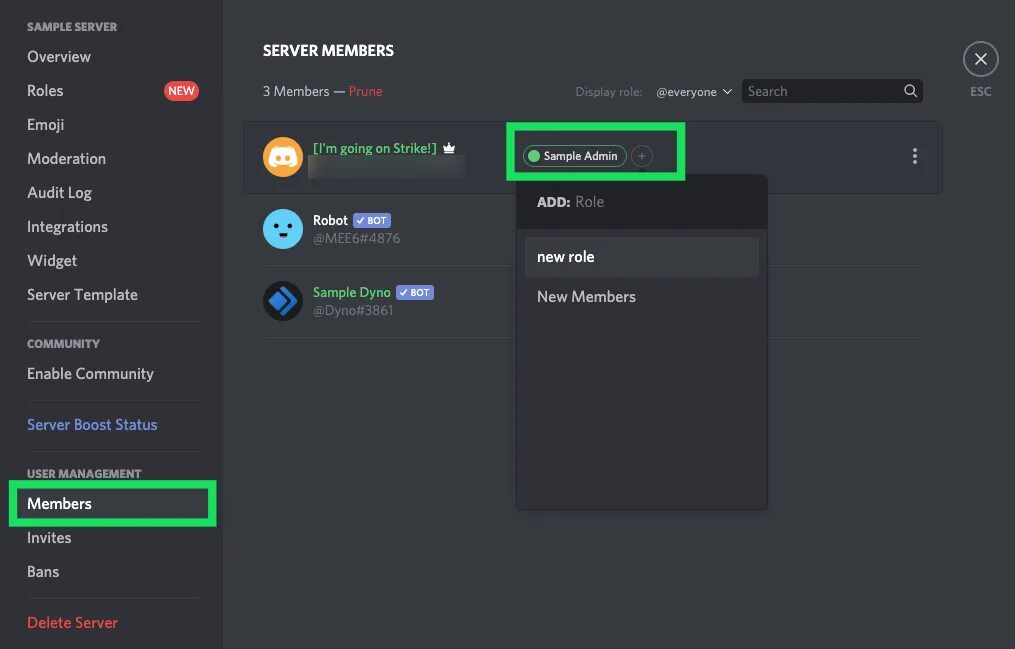
Task: Click the chevron arrow next to @everyone
Action: tap(727, 92)
